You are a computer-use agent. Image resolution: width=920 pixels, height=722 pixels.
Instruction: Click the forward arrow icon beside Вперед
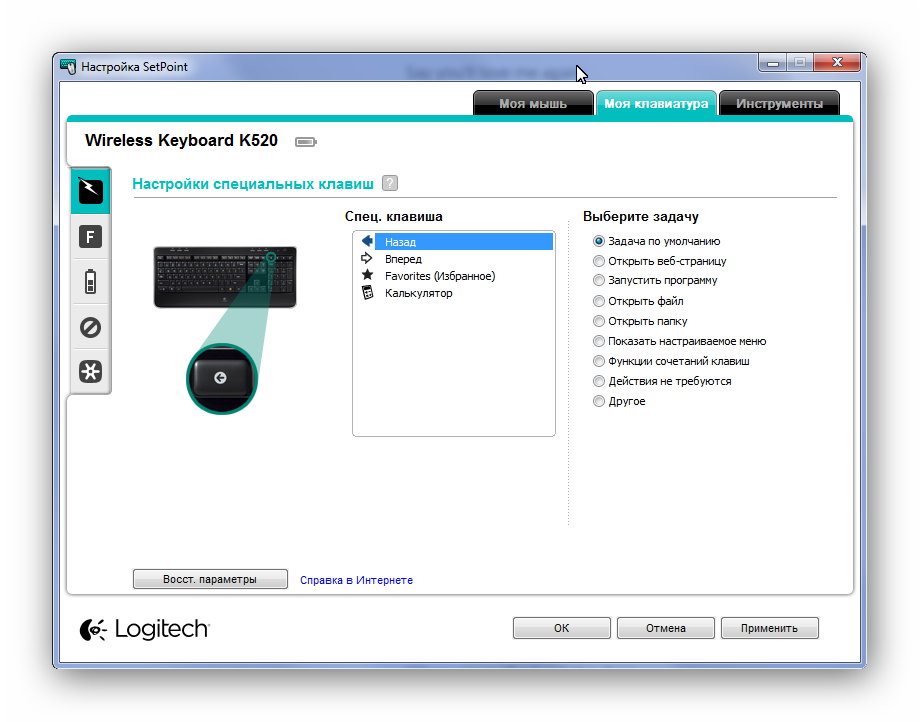pos(367,258)
